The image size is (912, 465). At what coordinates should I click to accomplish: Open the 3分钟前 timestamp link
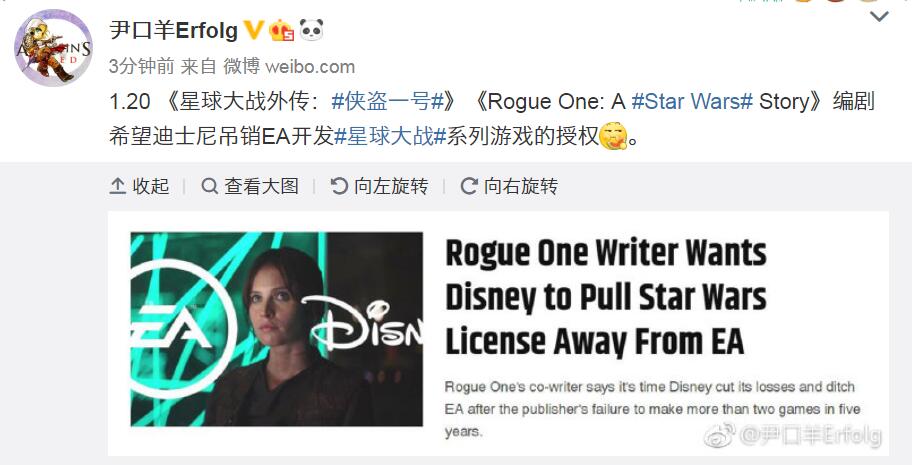141,66
